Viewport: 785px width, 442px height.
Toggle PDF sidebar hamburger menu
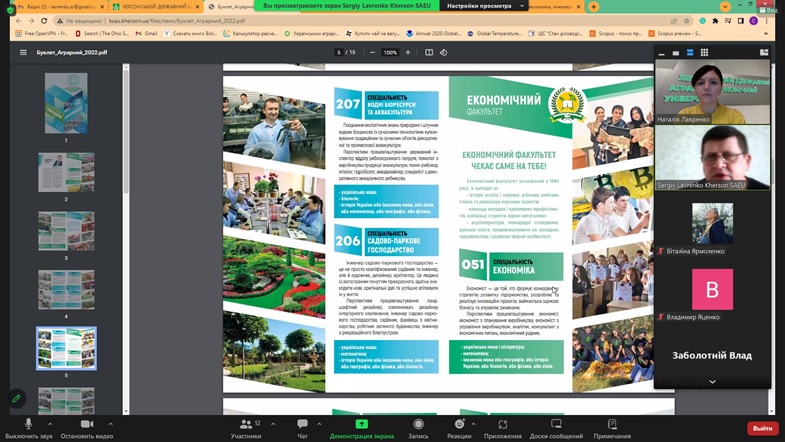[23, 52]
